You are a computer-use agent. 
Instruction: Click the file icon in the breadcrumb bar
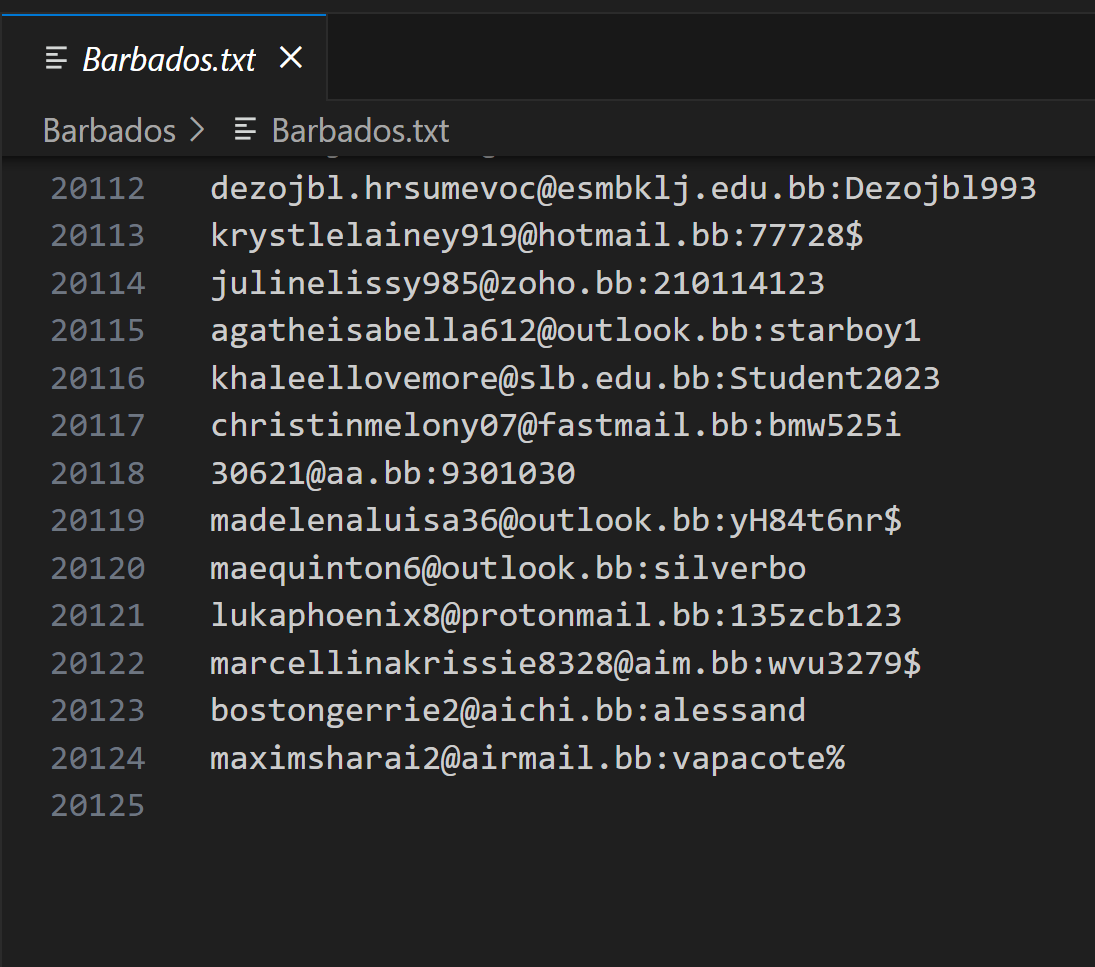[245, 130]
